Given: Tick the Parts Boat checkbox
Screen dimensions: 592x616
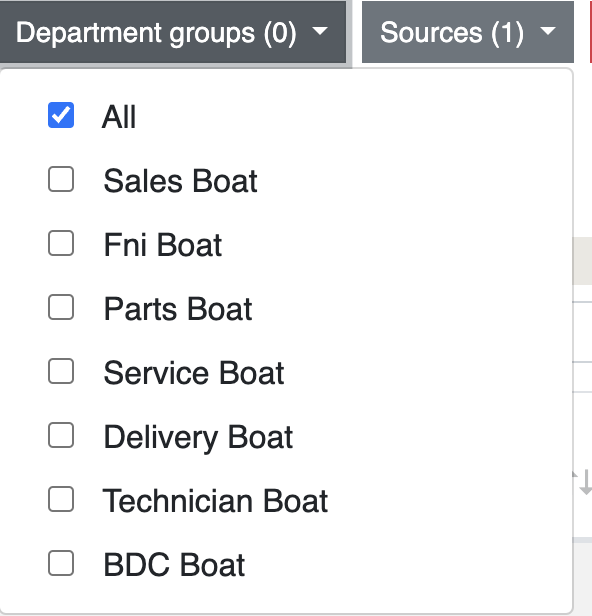Looking at the screenshot, I should coord(61,307).
